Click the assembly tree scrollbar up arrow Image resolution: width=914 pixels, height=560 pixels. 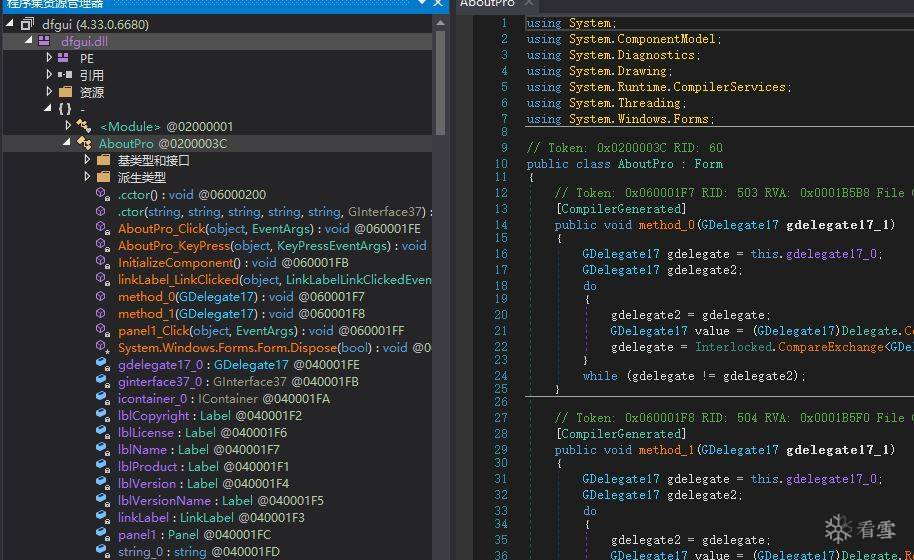[441, 23]
